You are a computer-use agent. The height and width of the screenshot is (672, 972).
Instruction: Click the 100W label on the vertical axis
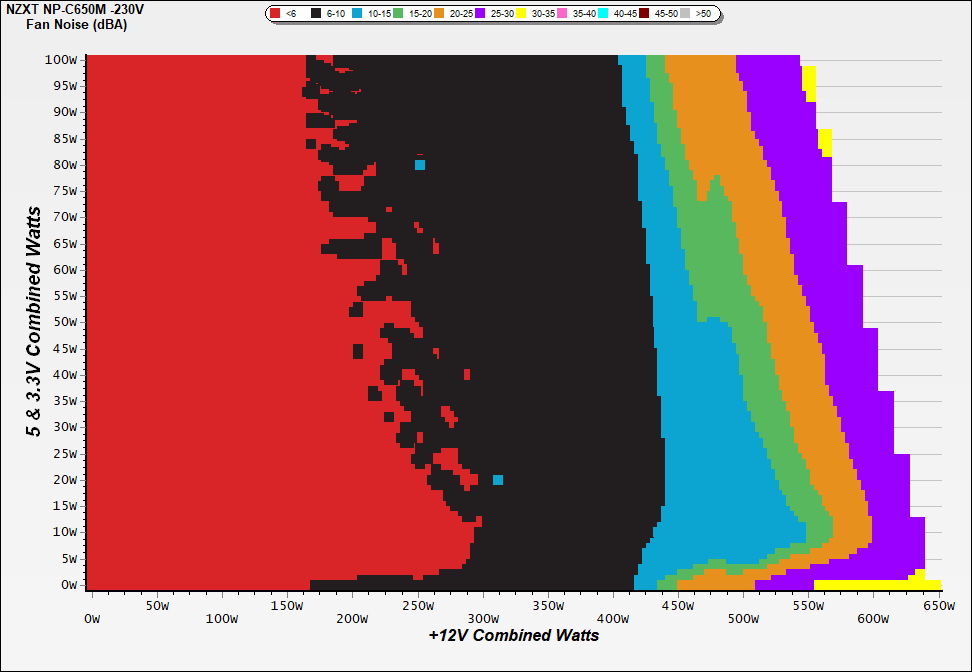coord(61,59)
